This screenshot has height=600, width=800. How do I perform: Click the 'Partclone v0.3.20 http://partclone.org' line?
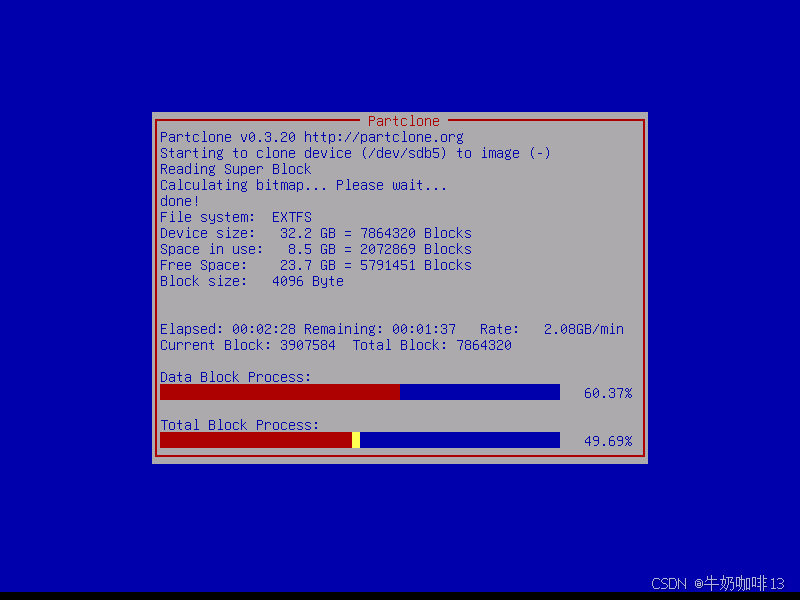coord(312,137)
